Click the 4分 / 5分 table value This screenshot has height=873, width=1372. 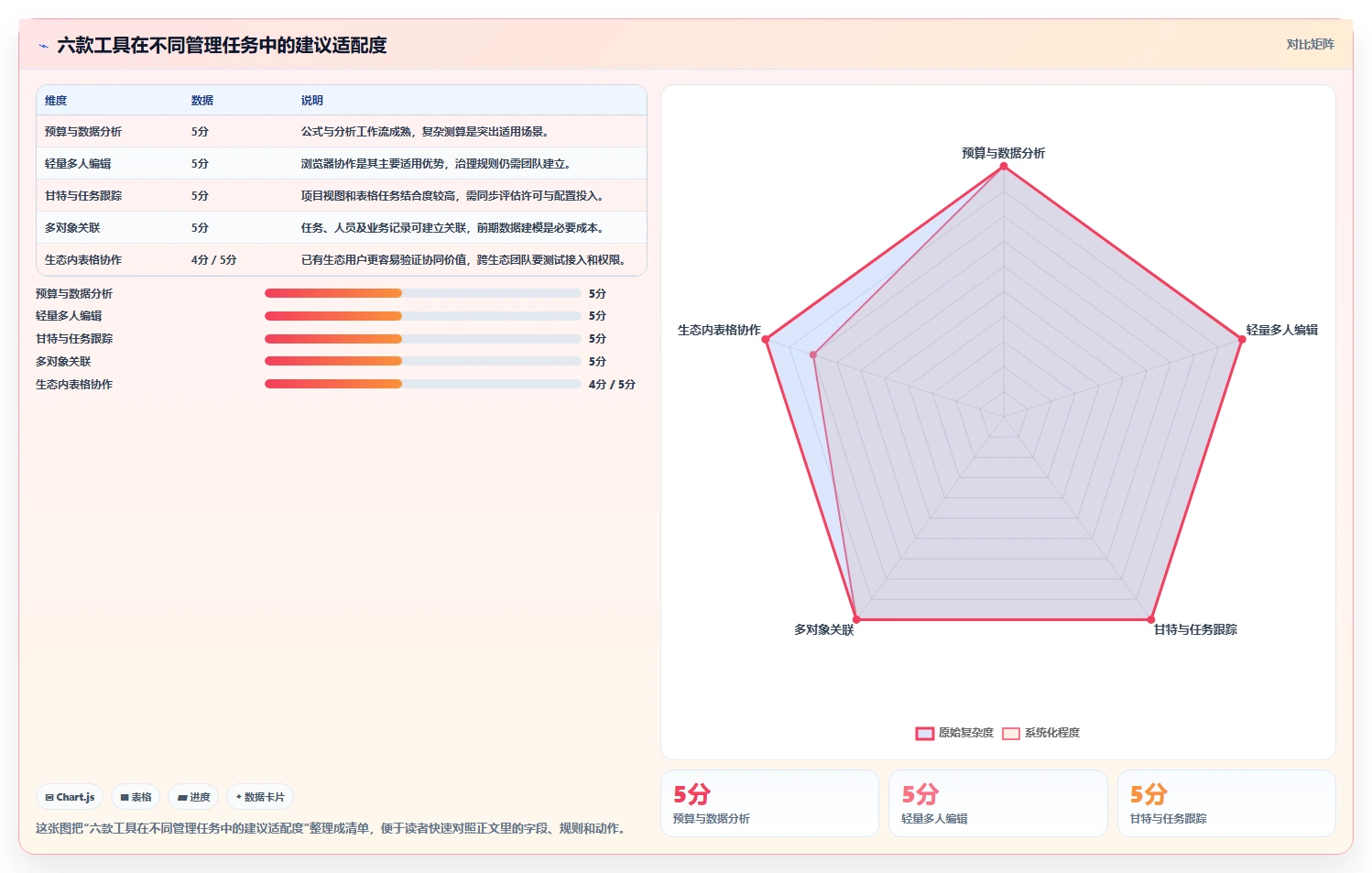(214, 260)
